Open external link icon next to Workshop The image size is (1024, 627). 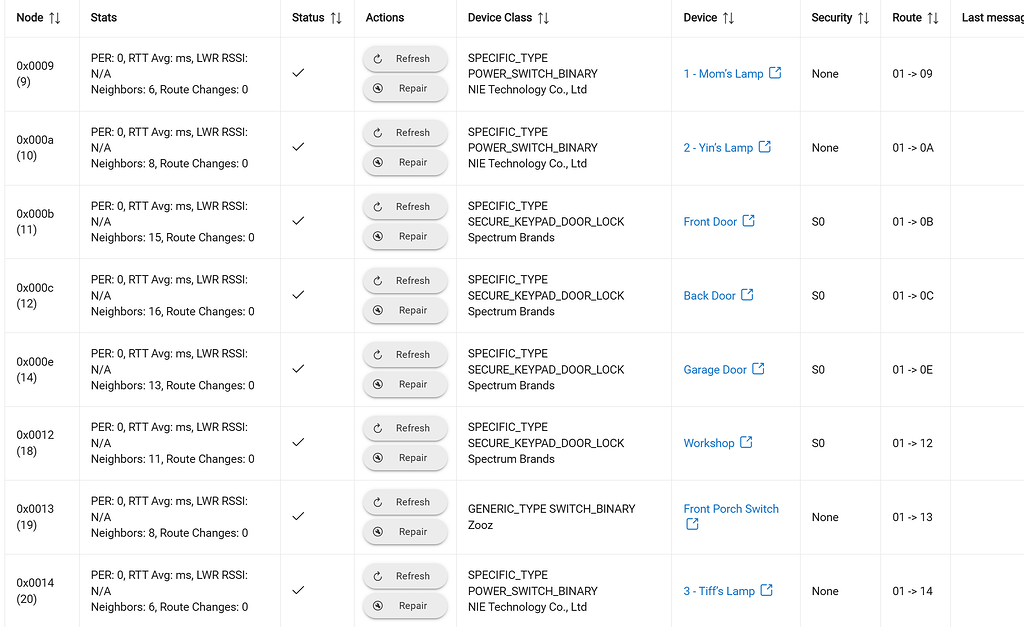coord(746,442)
